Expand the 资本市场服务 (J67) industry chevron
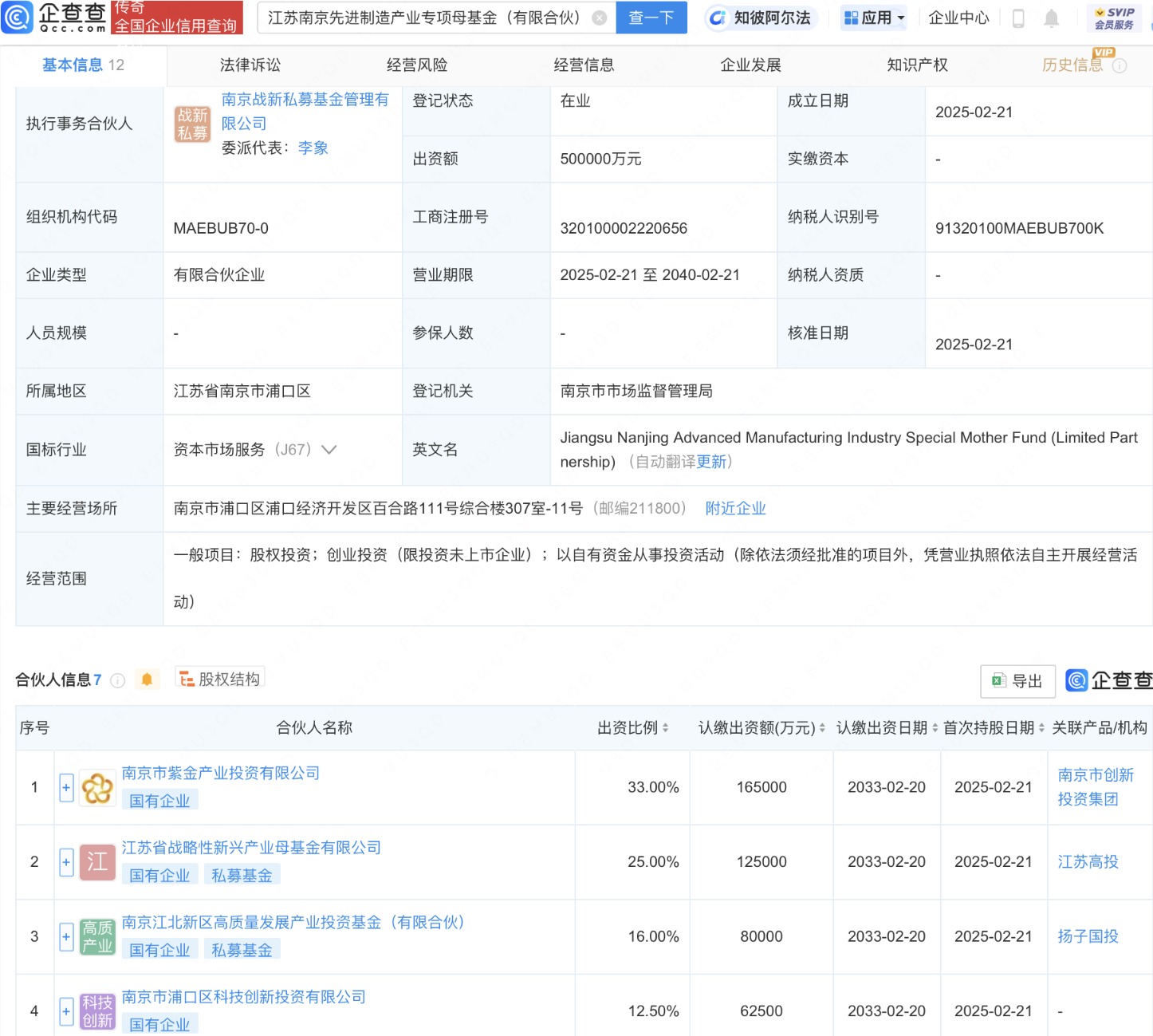Image resolution: width=1153 pixels, height=1036 pixels. pos(329,450)
